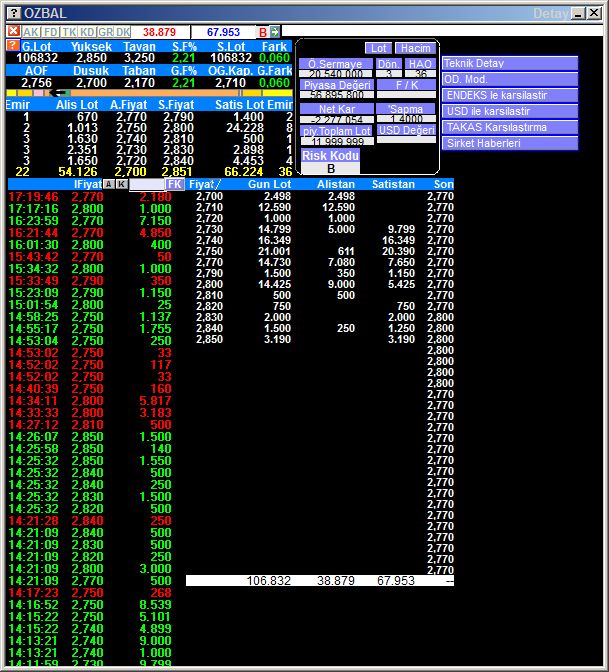The width and height of the screenshot is (609, 672).
Task: Click the FK button in trades header
Action: pos(175,184)
